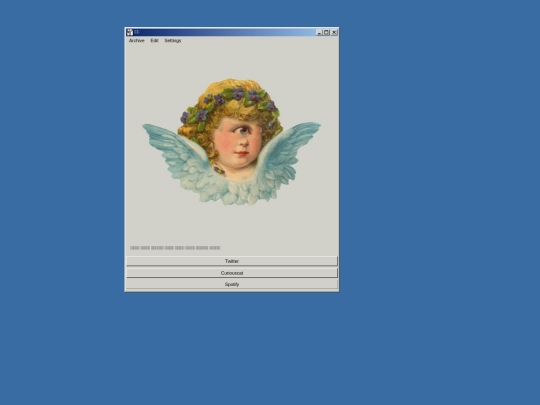Open the Settings menu

[x=173, y=41]
